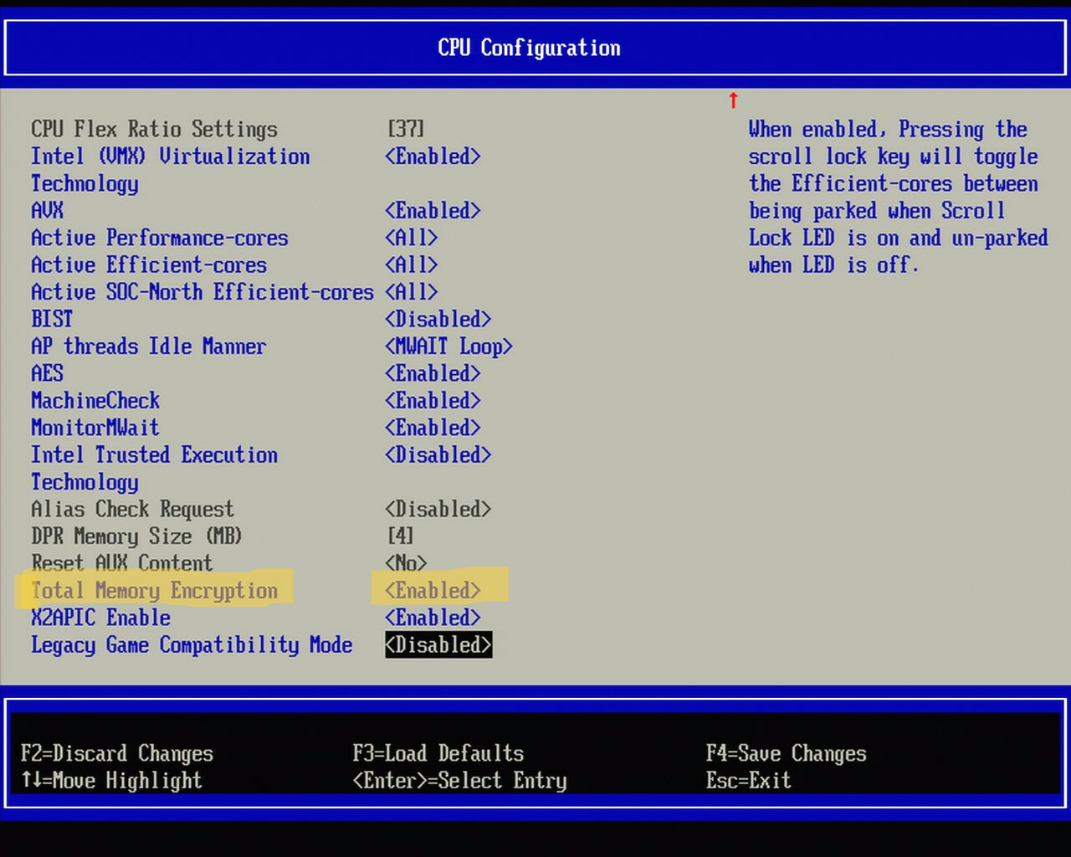Select Legacy Game Compatibility Mode value

pos(437,644)
